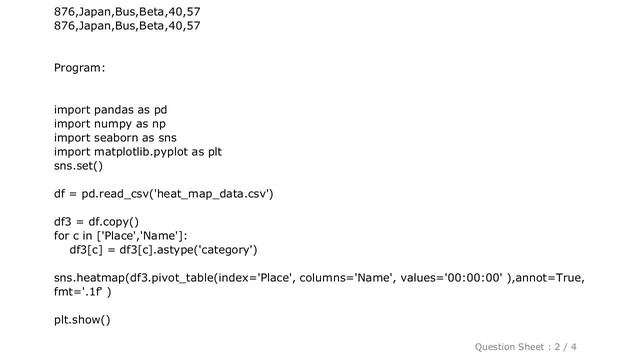Click the 'import seaborn as sns' line
Viewport: 640px width, 360px height.
(x=115, y=138)
